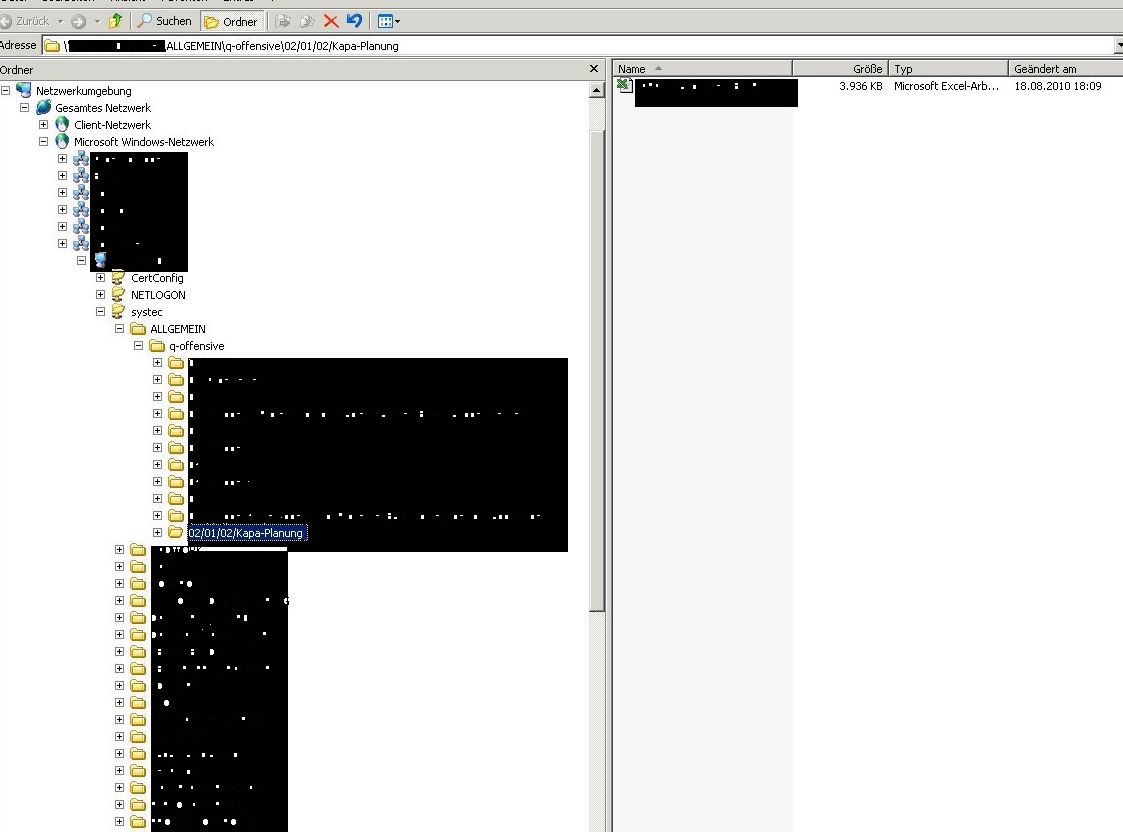This screenshot has width=1123, height=832.
Task: Select the systec share label
Action: 147,312
